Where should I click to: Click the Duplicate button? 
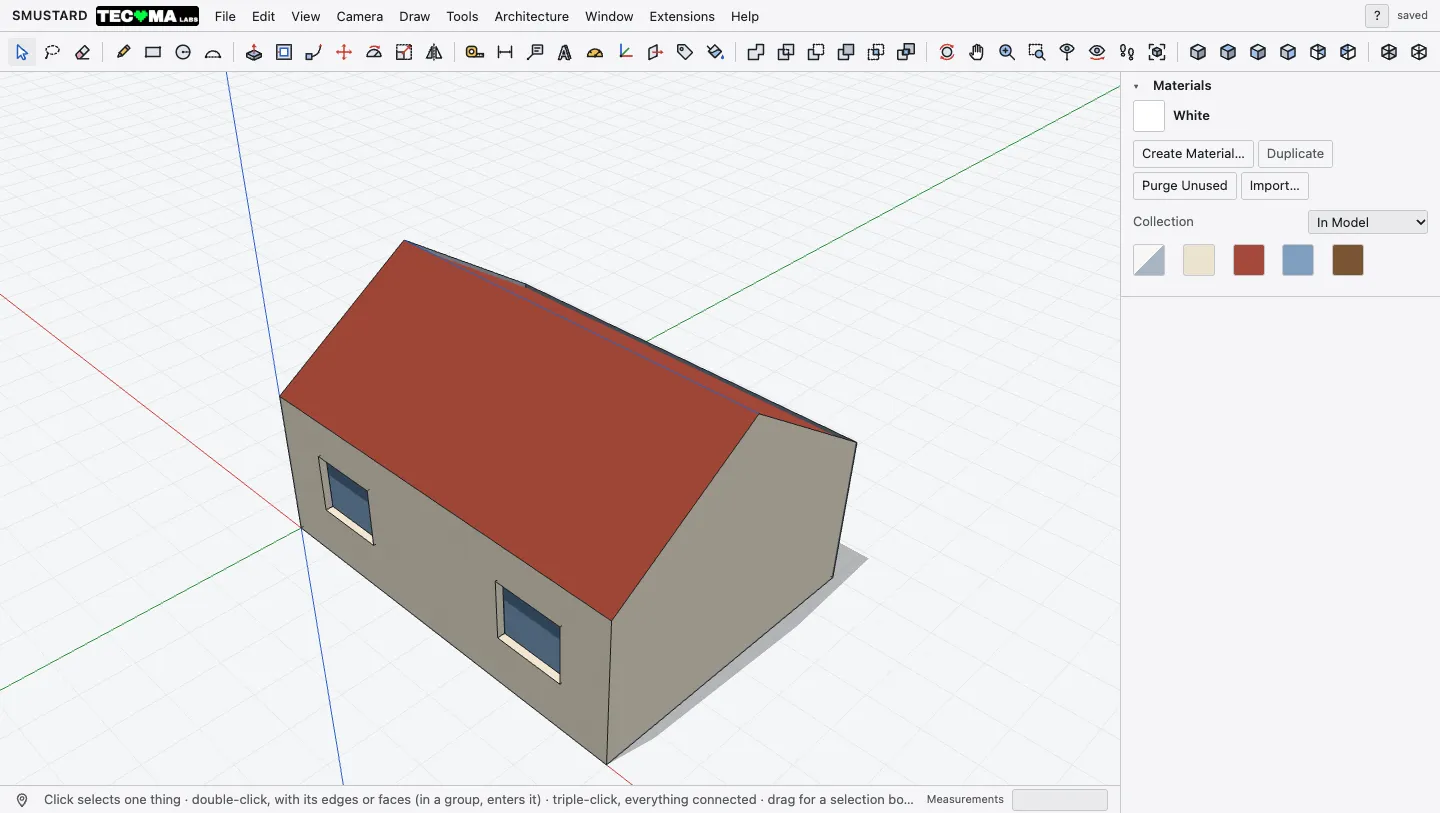pyautogui.click(x=1295, y=154)
